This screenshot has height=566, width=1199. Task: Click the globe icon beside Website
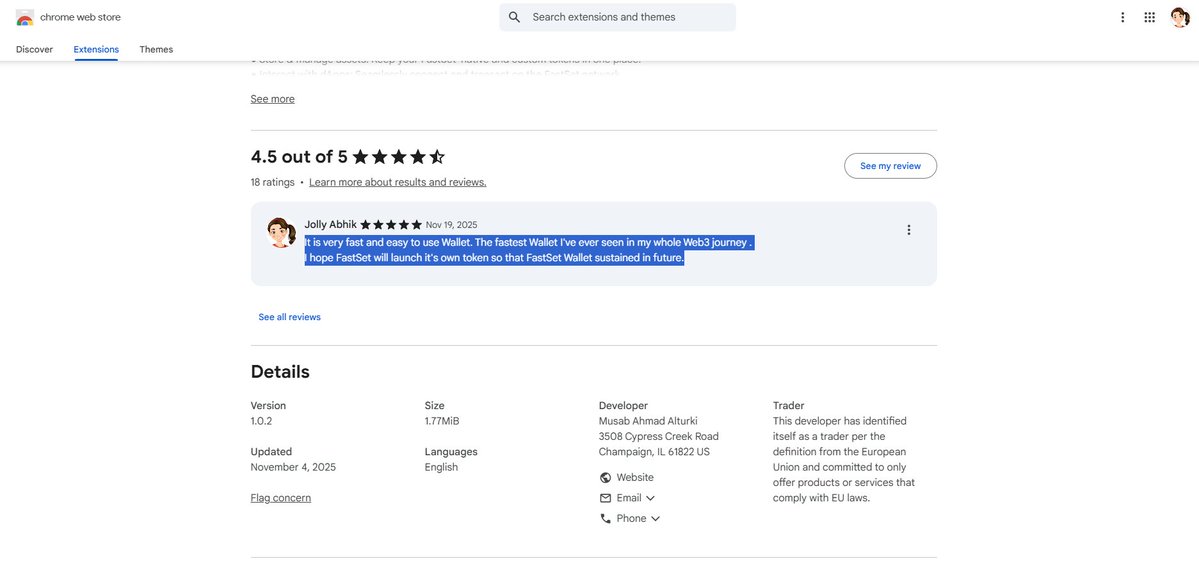click(x=606, y=477)
